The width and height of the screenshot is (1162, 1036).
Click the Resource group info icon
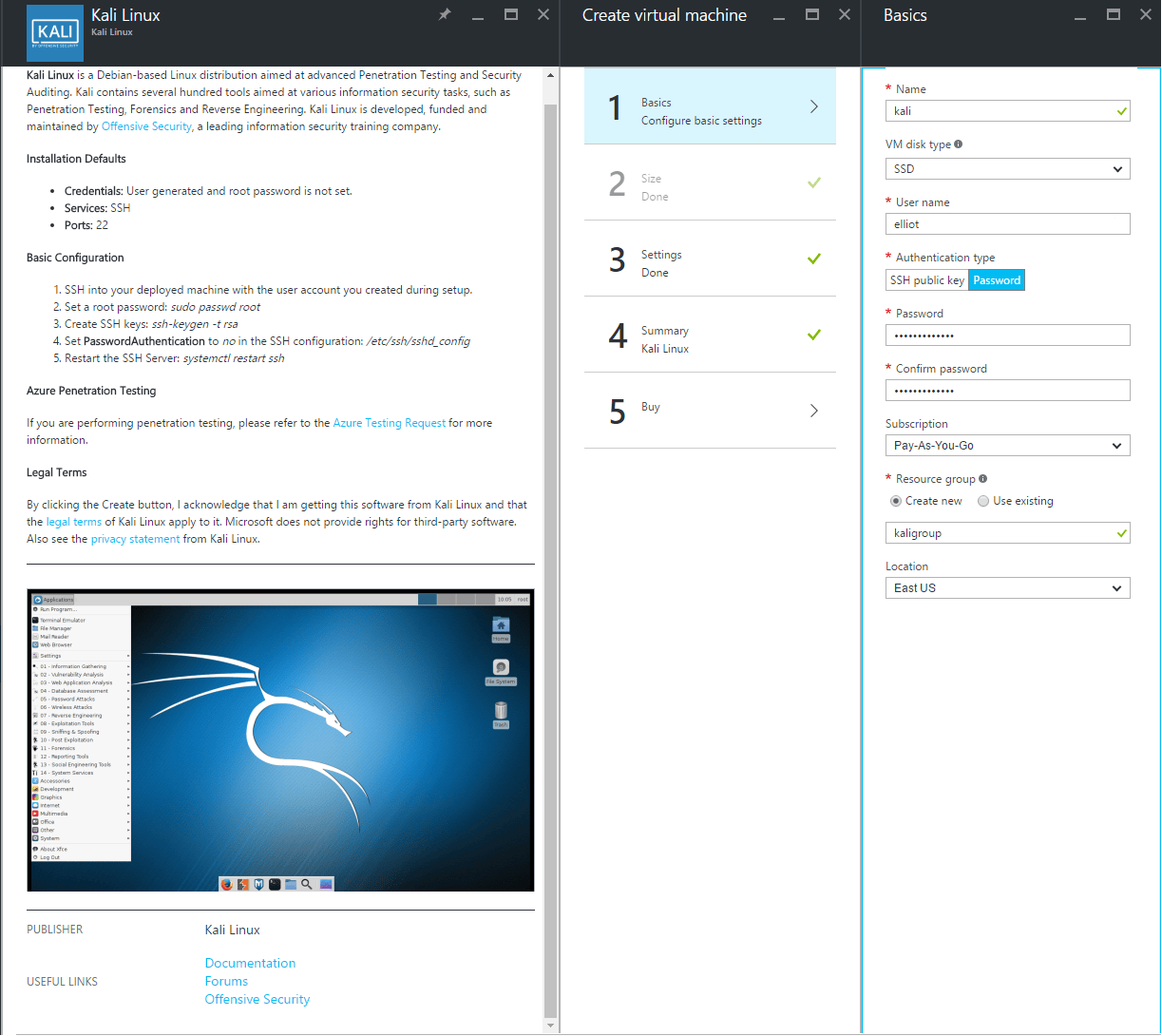click(x=982, y=479)
